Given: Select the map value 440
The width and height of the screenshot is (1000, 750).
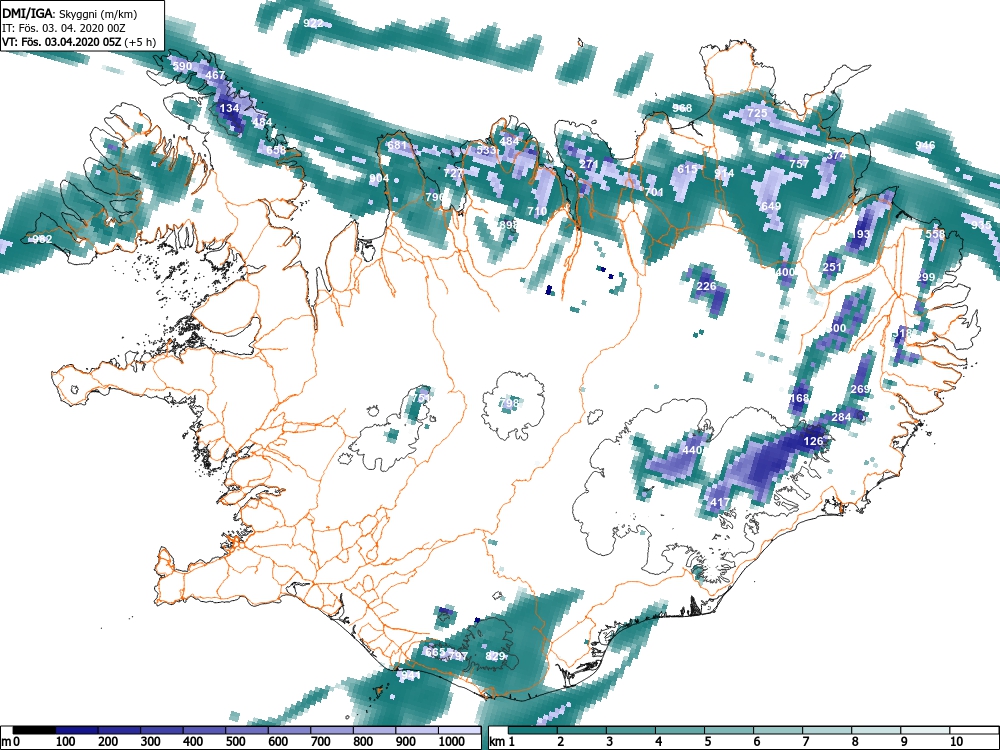Looking at the screenshot, I should [692, 450].
